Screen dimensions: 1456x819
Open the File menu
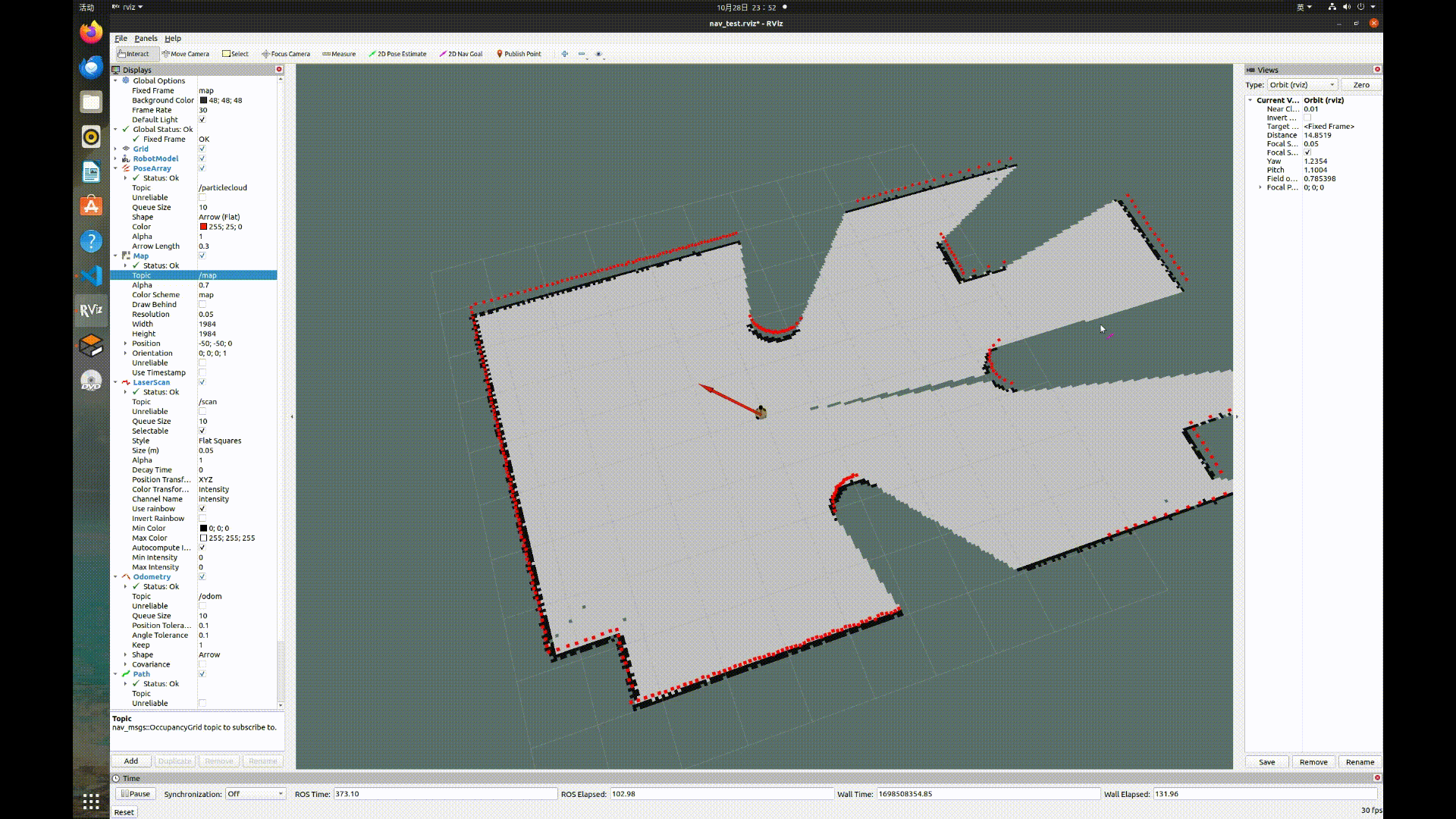click(121, 38)
